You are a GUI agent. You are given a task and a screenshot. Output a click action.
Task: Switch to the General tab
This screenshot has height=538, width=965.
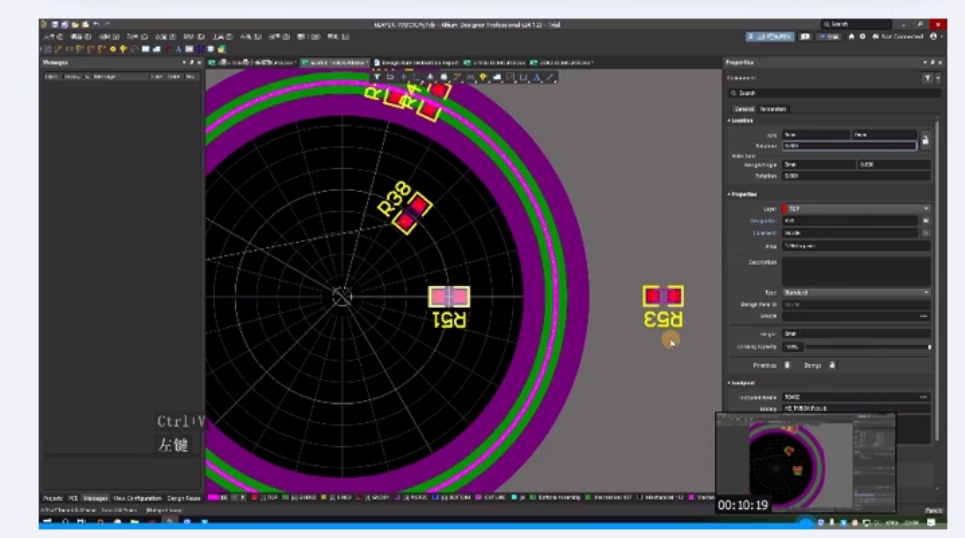point(744,109)
